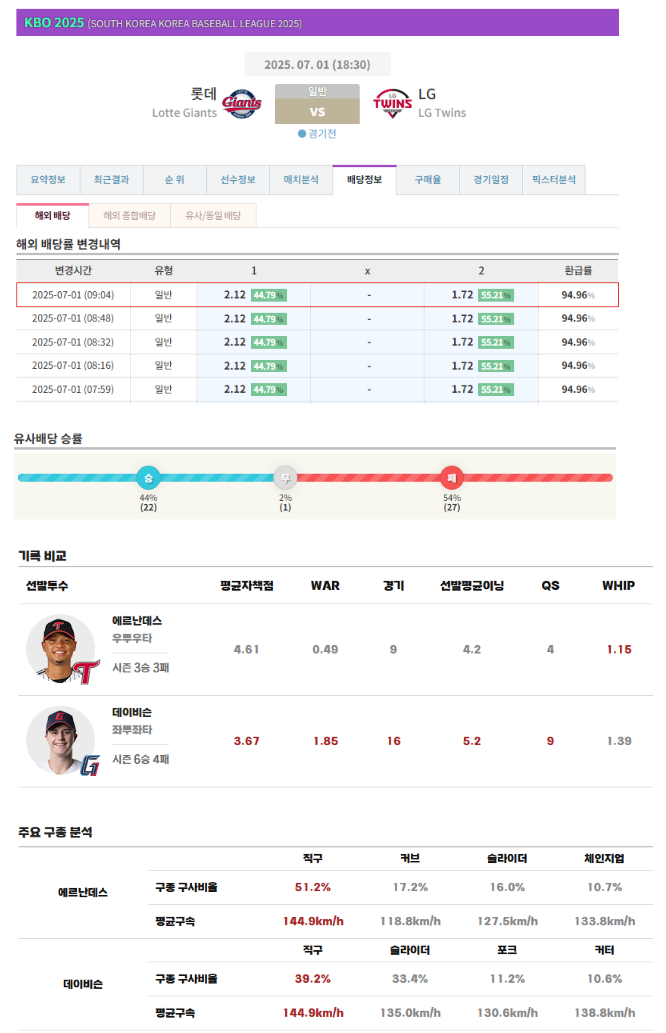Click 에르난데스 curve speed 118.8km/h
This screenshot has height=1033, width=666.
click(410, 921)
